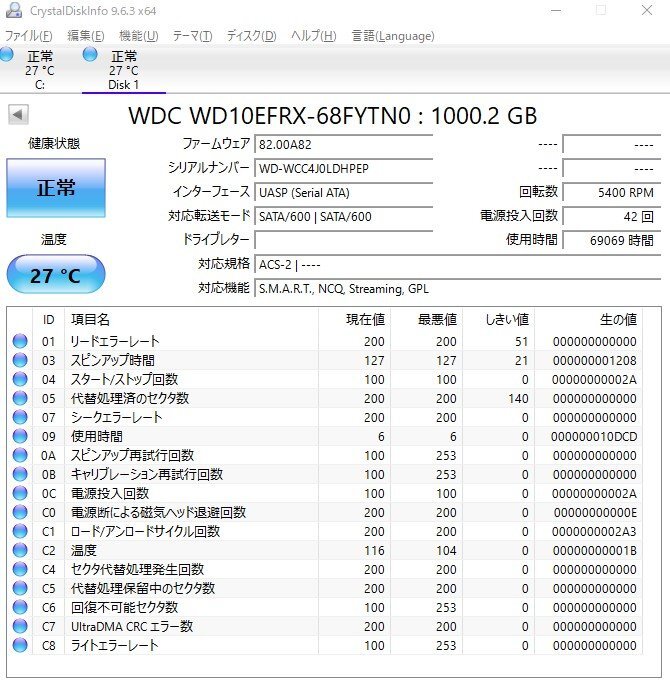Click the rotation rate field 5400 RPM
The image size is (670, 684).
612,192
